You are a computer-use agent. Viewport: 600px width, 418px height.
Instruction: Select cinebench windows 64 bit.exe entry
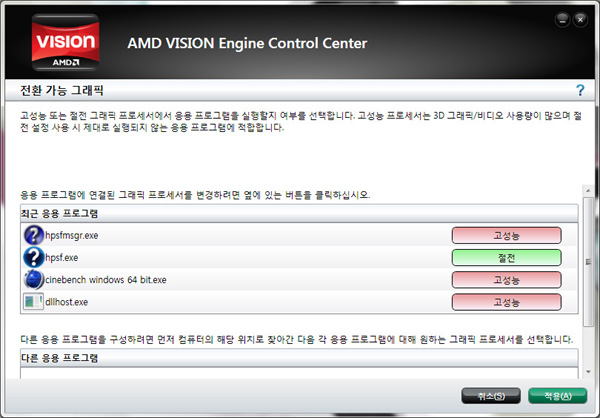point(299,279)
